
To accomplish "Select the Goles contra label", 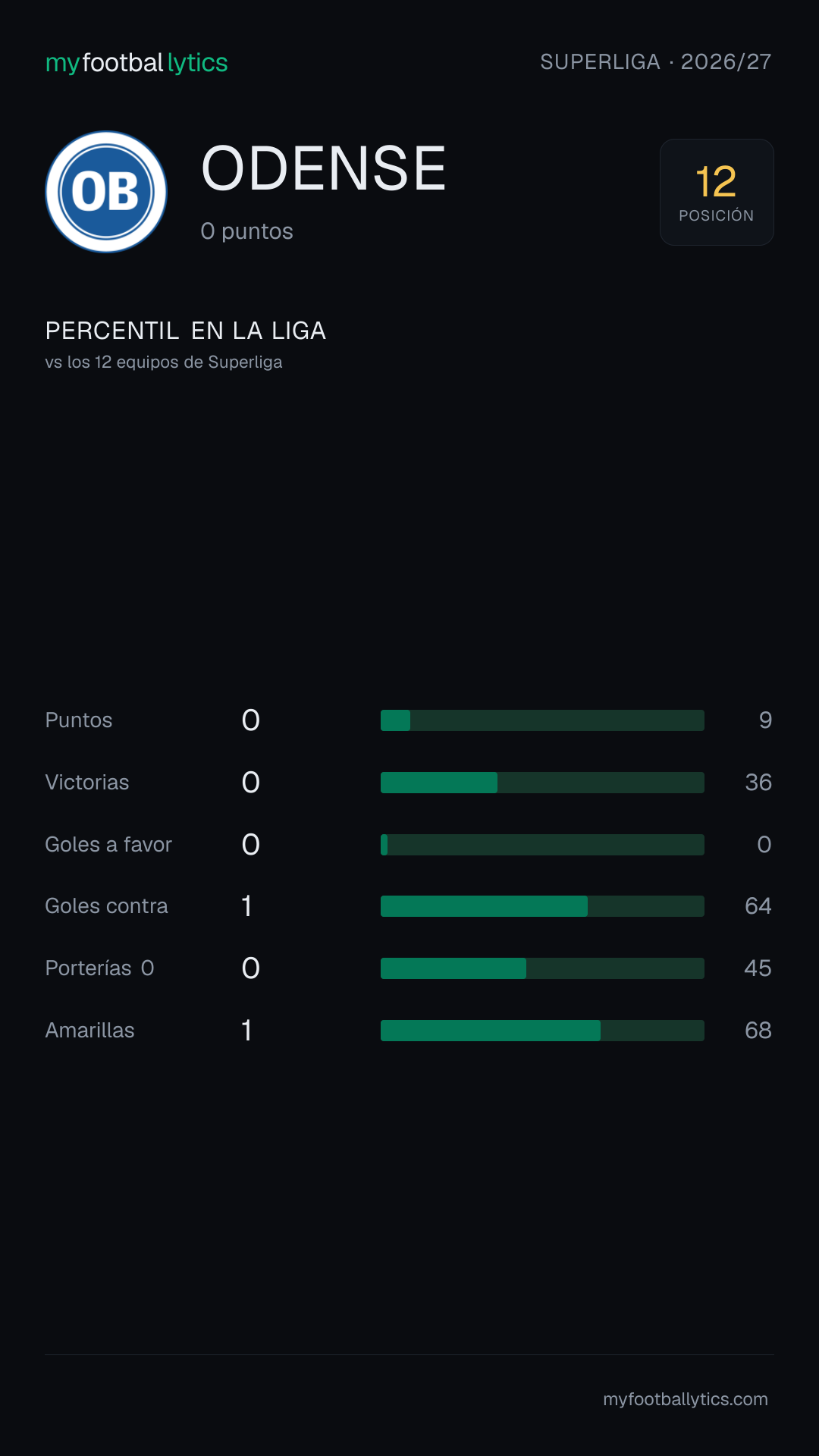I will tap(106, 906).
